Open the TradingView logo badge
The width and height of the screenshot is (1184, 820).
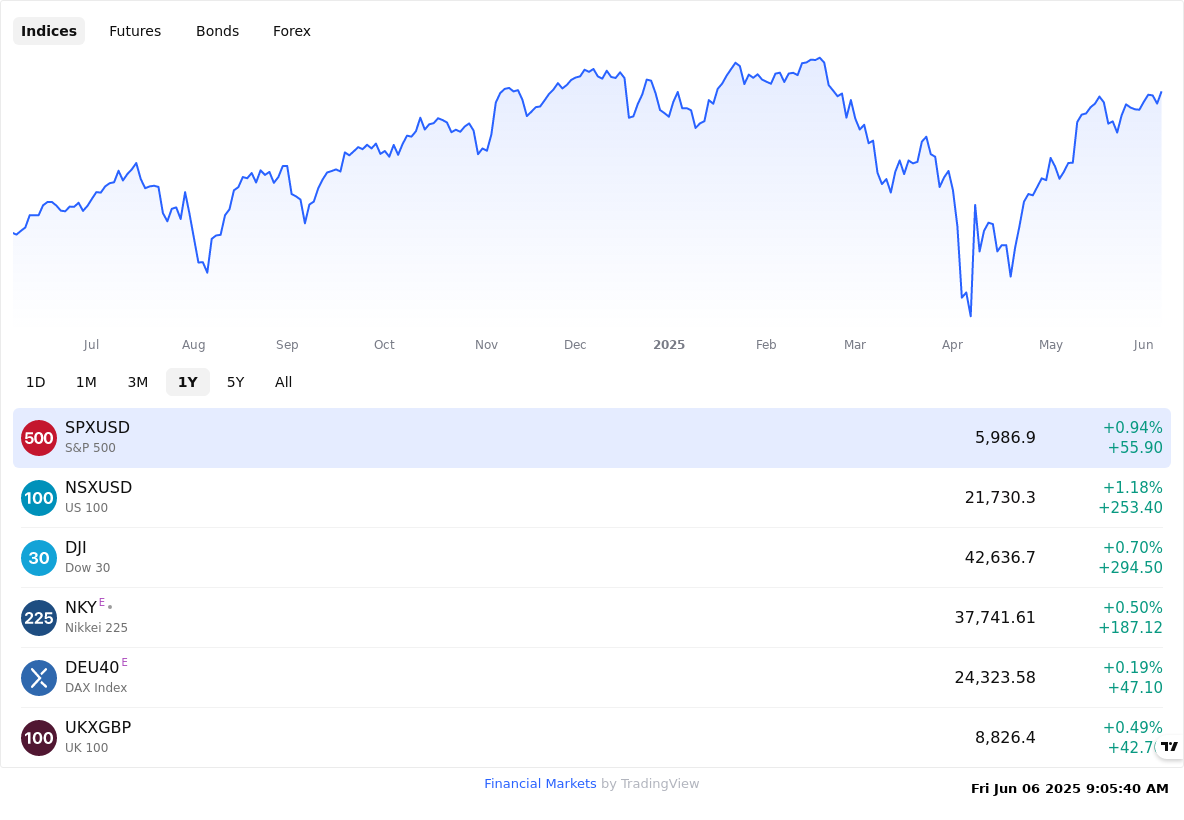click(x=1170, y=747)
